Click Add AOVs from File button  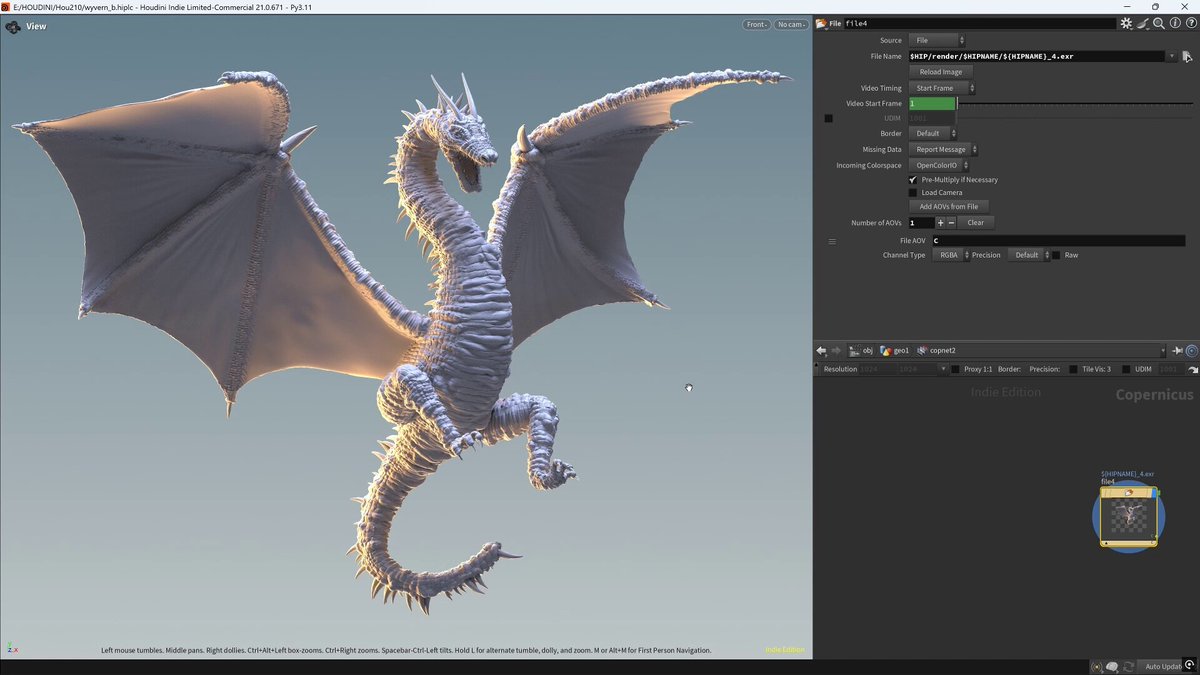pos(949,206)
